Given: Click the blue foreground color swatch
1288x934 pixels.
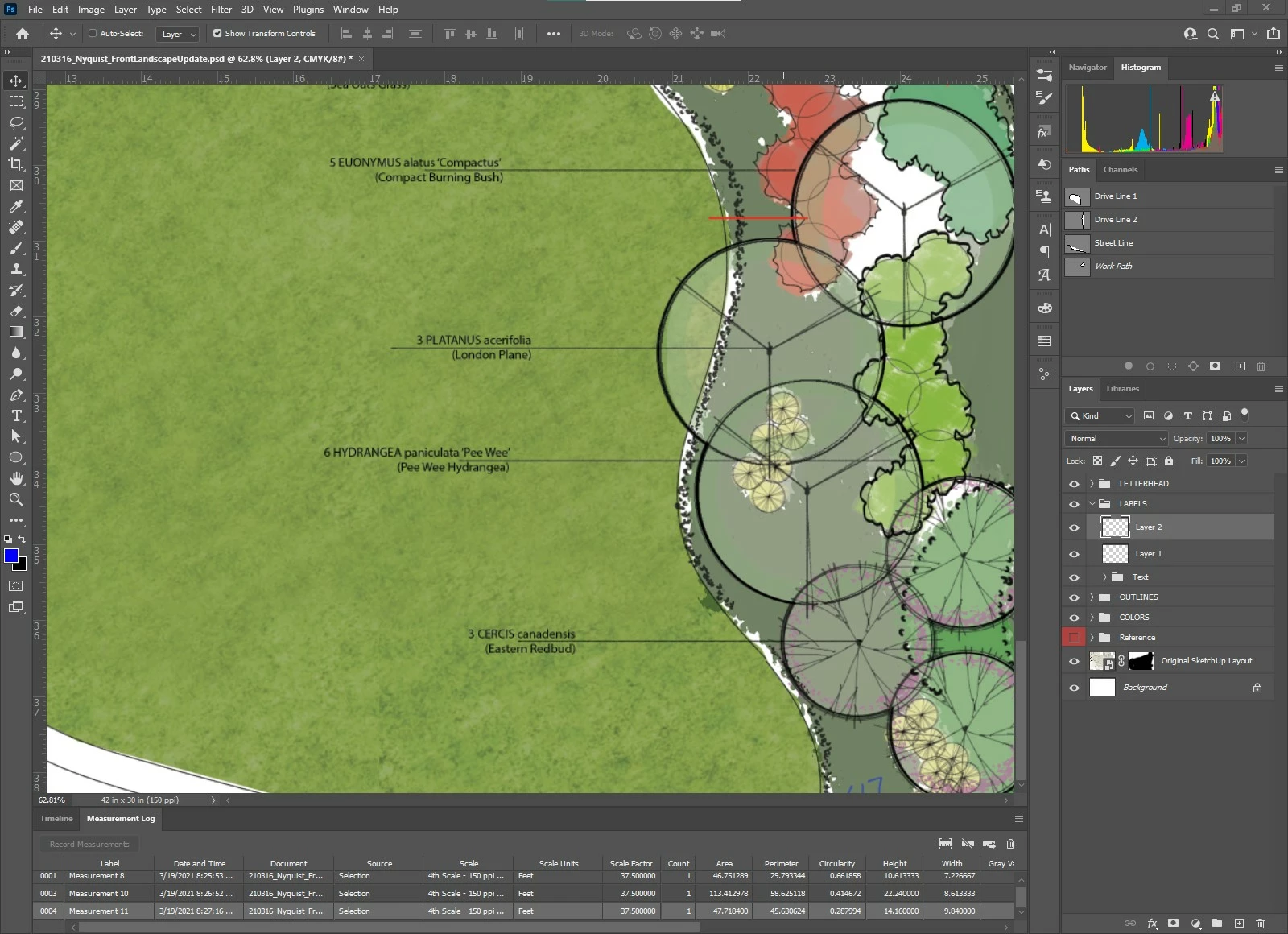Looking at the screenshot, I should (x=11, y=556).
